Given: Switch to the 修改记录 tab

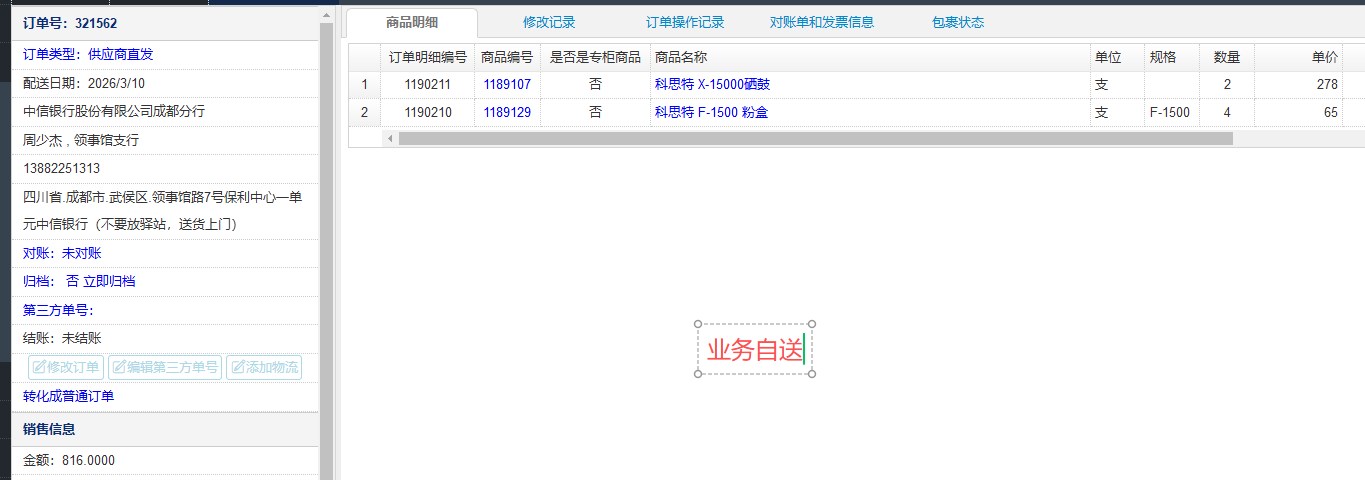Looking at the screenshot, I should [x=549, y=22].
